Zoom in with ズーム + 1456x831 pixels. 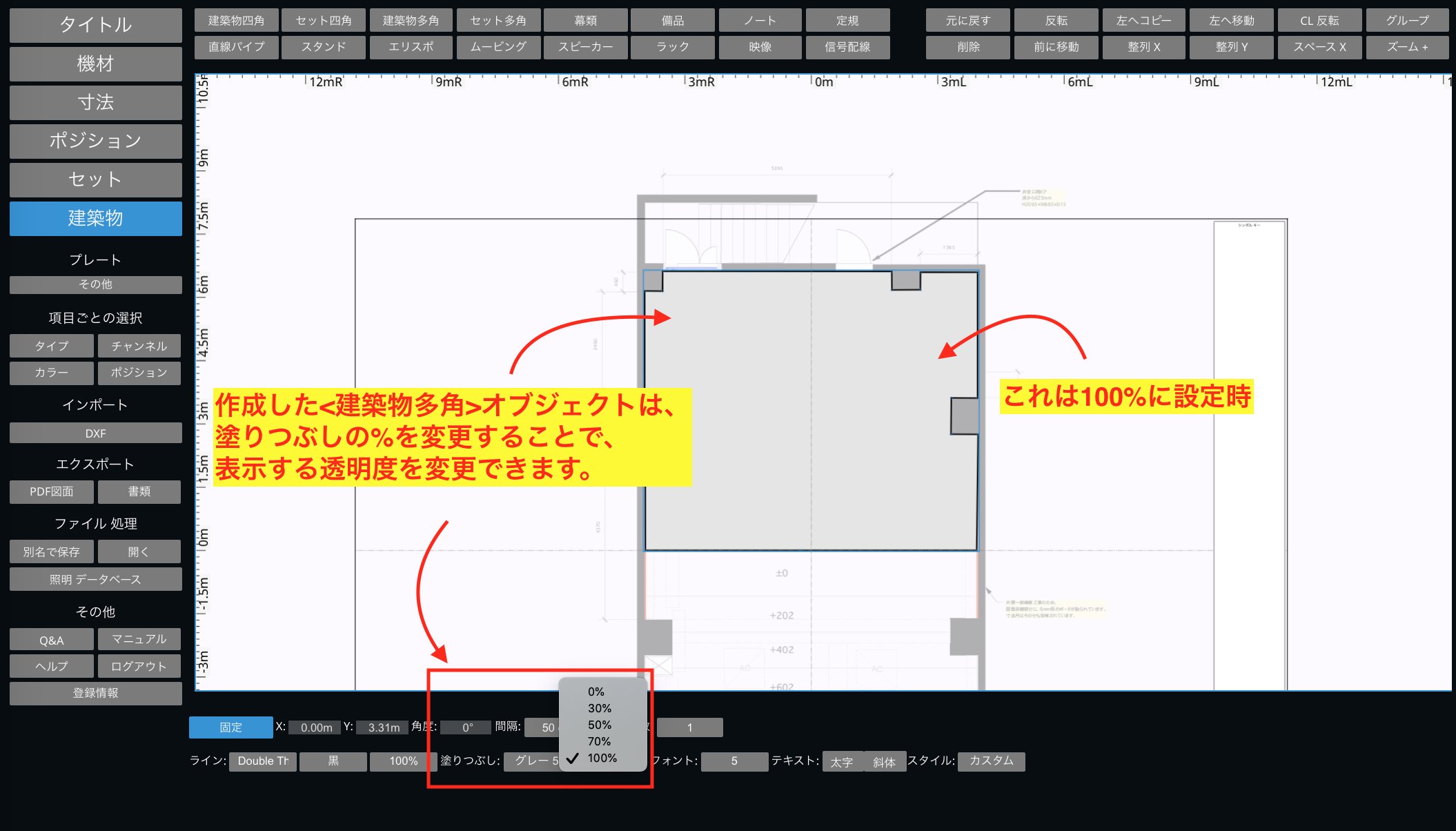[1408, 47]
